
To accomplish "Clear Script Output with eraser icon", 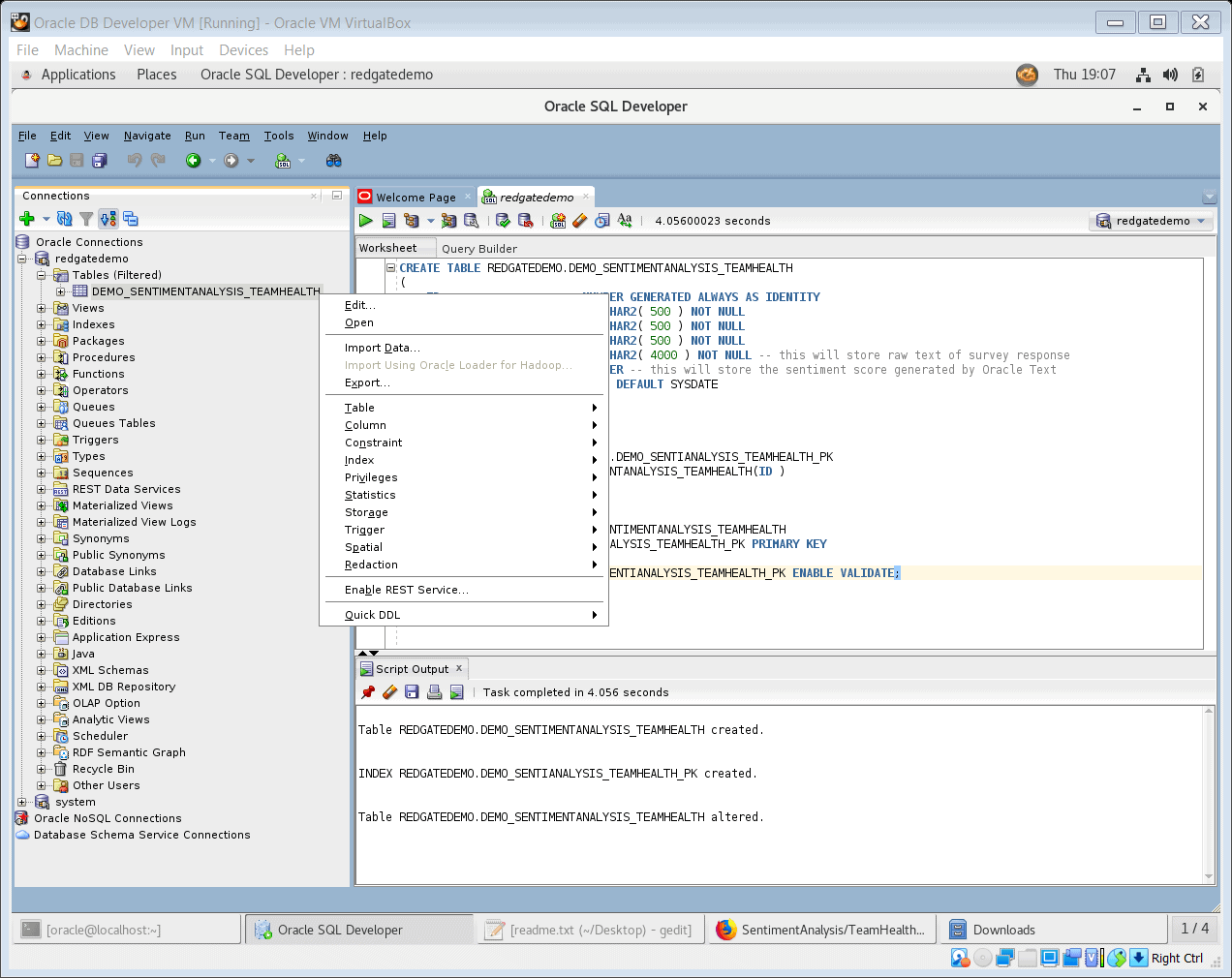I will click(389, 692).
